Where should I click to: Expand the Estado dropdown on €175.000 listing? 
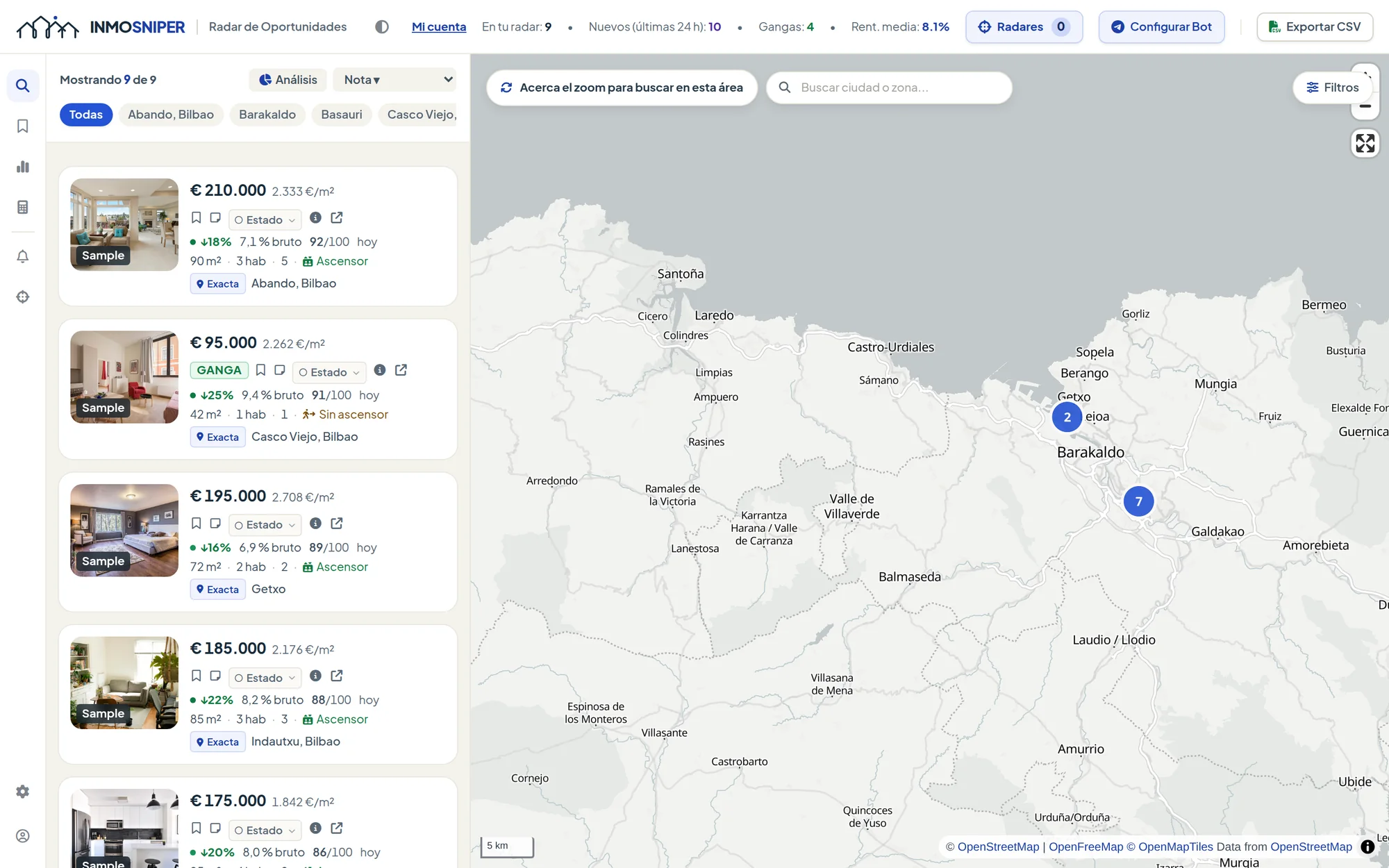[265, 831]
